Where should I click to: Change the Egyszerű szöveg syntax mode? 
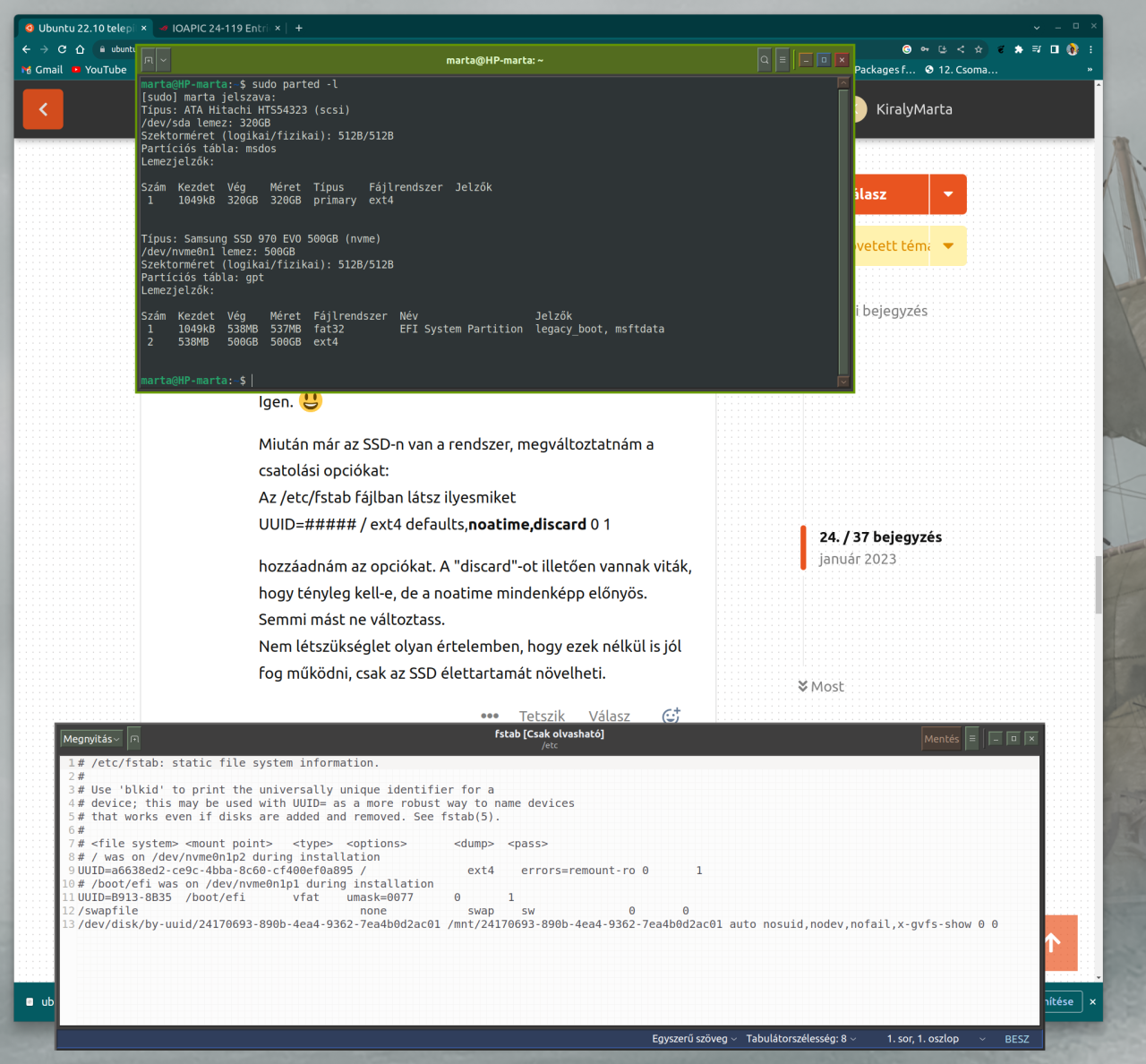pyautogui.click(x=694, y=1039)
